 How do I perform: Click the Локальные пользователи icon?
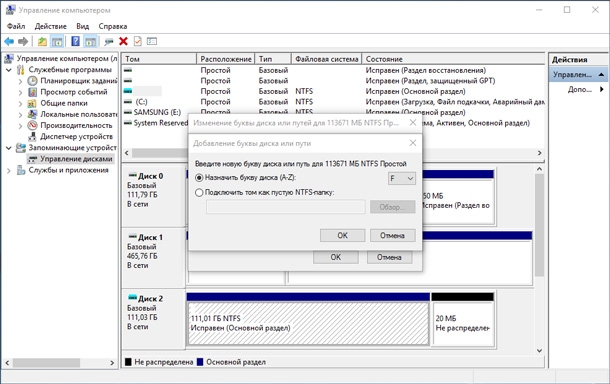click(32, 114)
